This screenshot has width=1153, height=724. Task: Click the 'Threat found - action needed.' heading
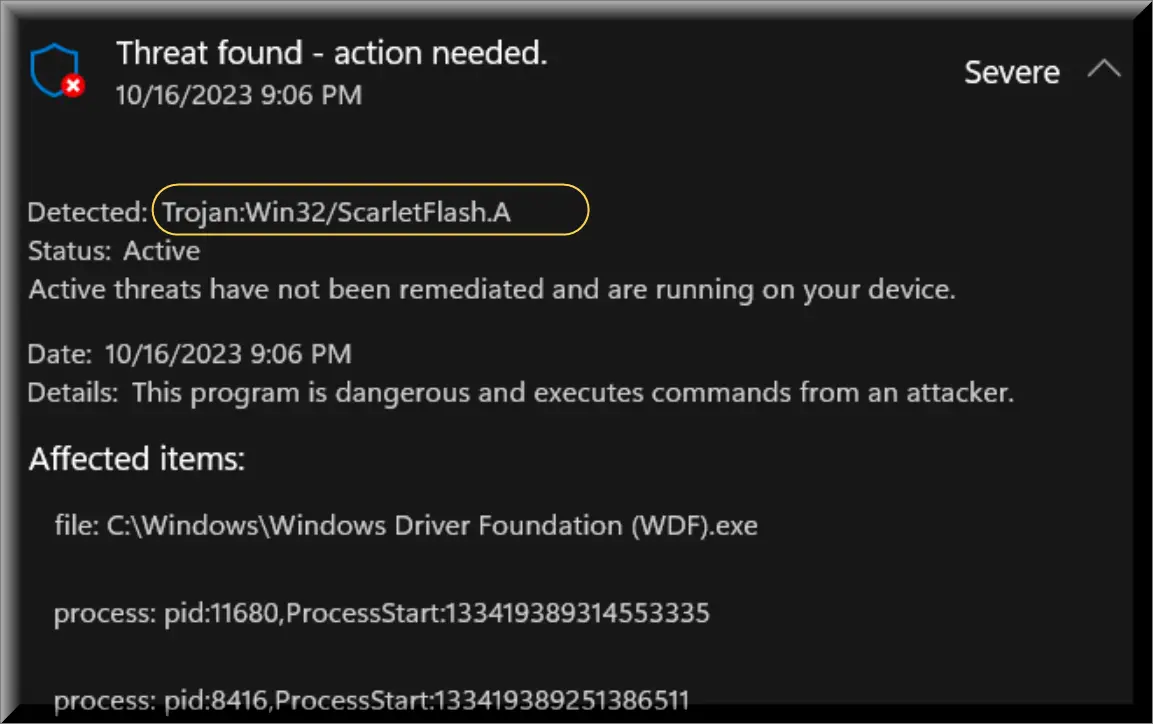click(332, 54)
